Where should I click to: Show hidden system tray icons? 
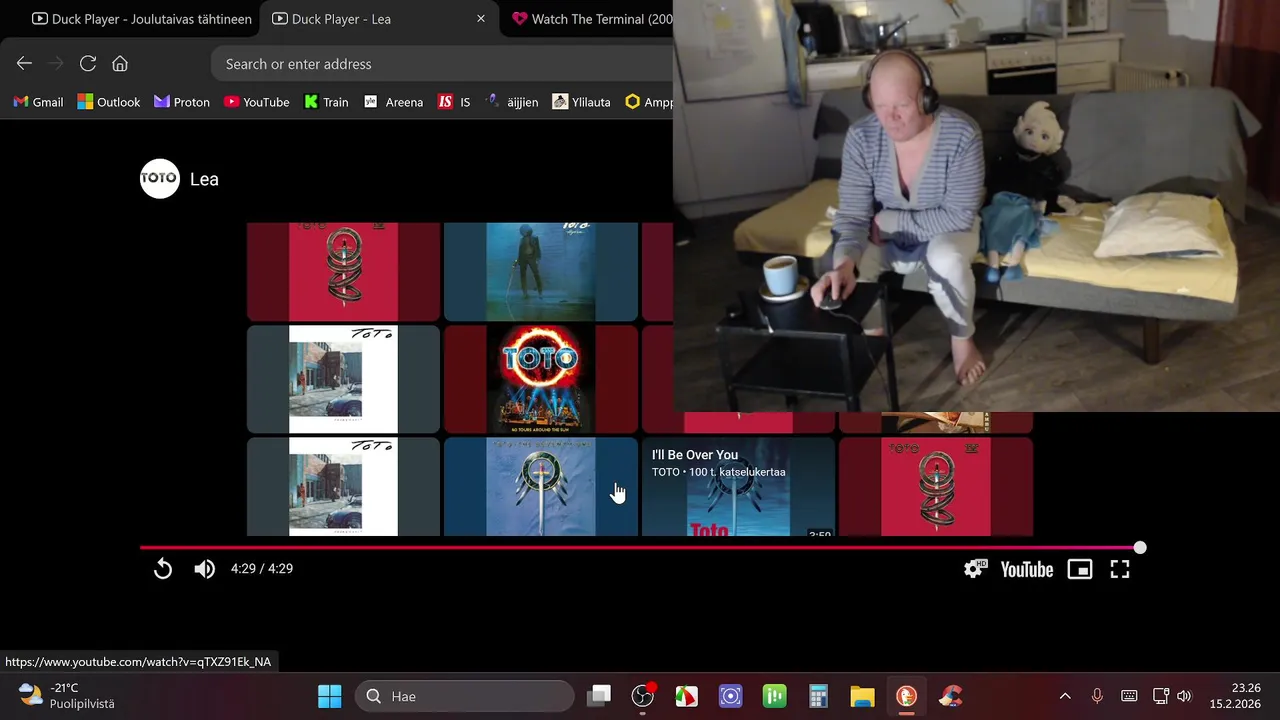pyautogui.click(x=1065, y=696)
